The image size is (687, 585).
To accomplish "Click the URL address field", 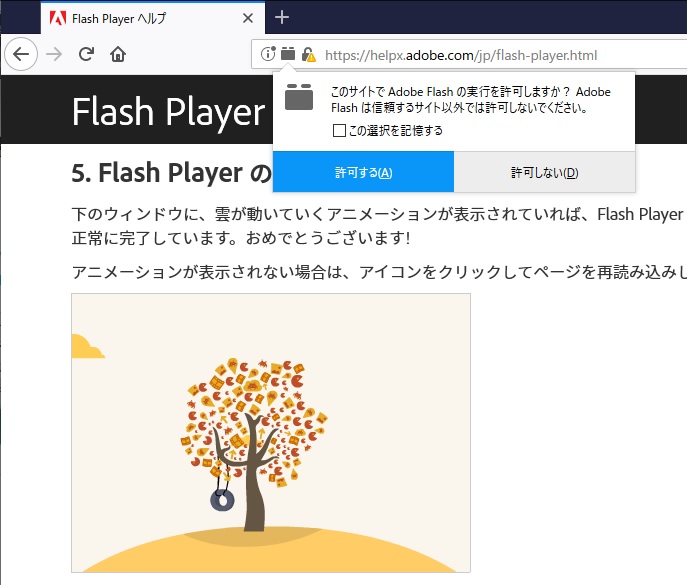I will (x=480, y=55).
